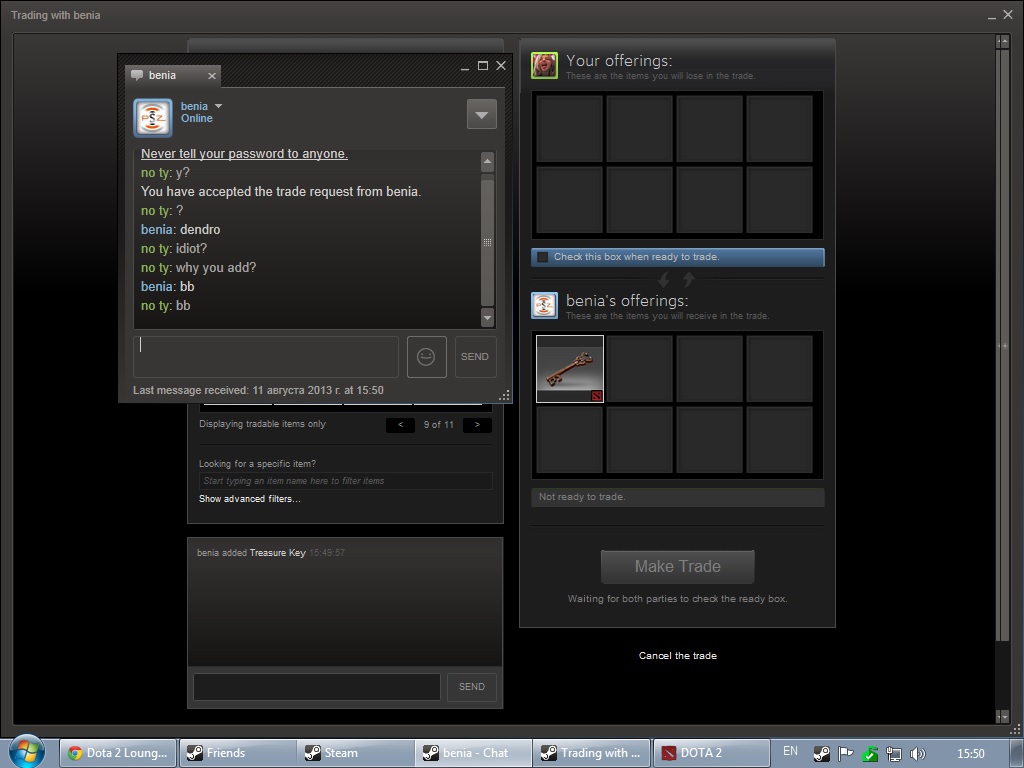The height and width of the screenshot is (768, 1024).
Task: Switch to benia - Chat taskbar item
Action: (474, 753)
